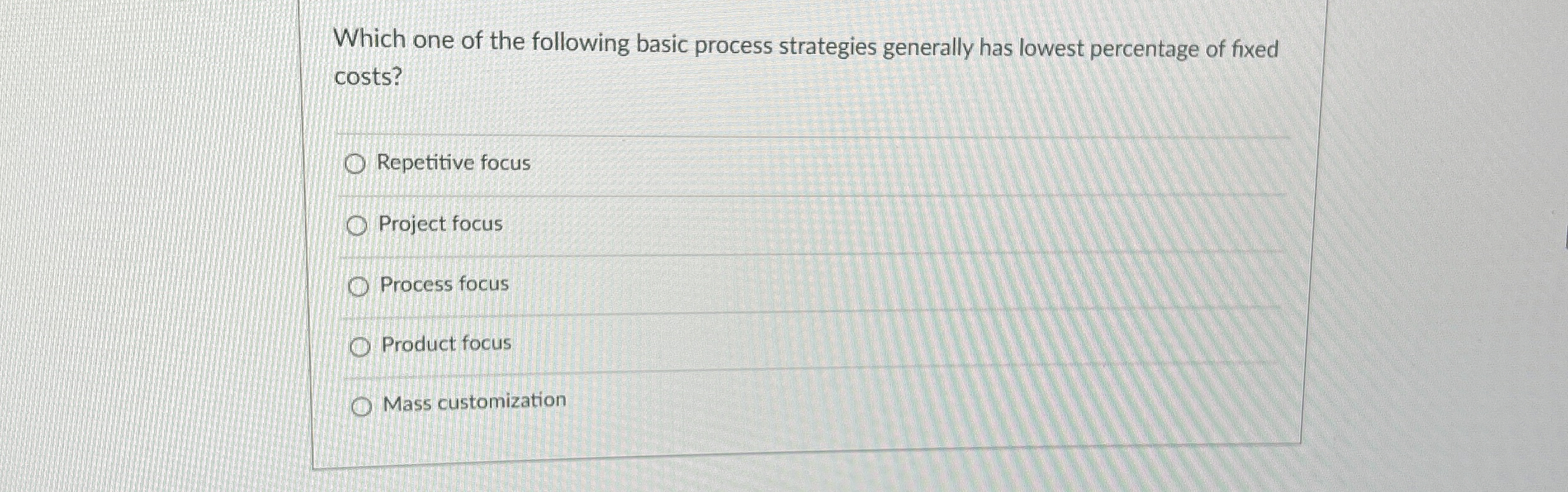Viewport: 1568px width, 492px height.
Task: Select the Project focus radio button
Action: pos(358,224)
